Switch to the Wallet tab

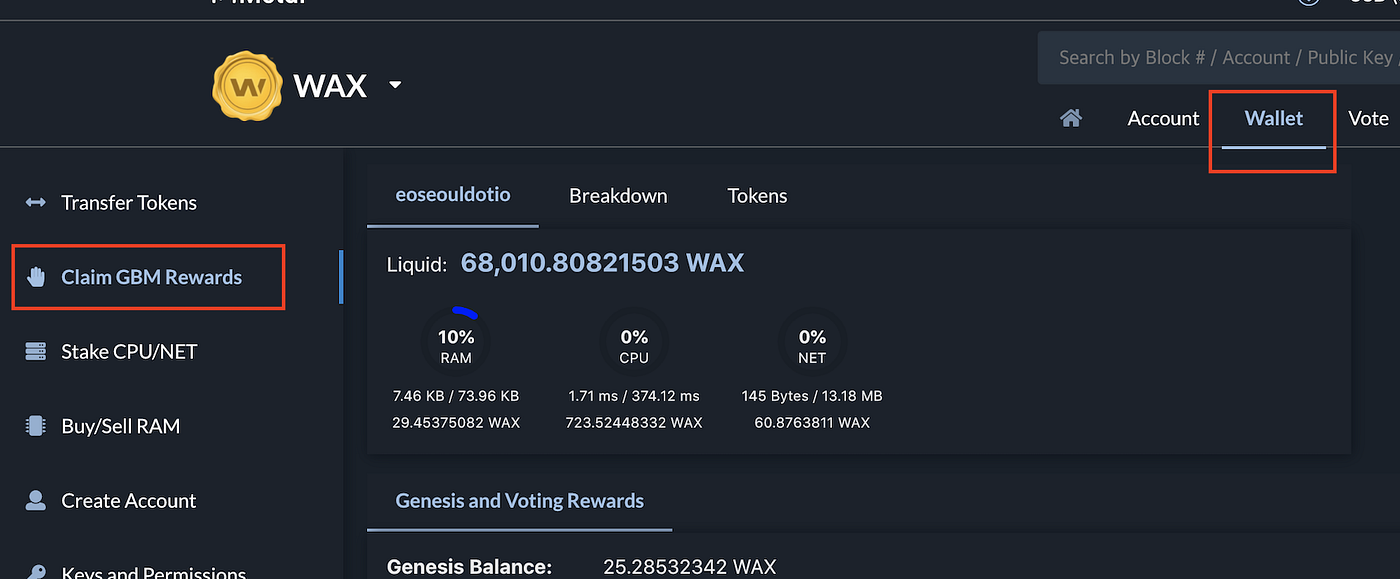click(1274, 118)
